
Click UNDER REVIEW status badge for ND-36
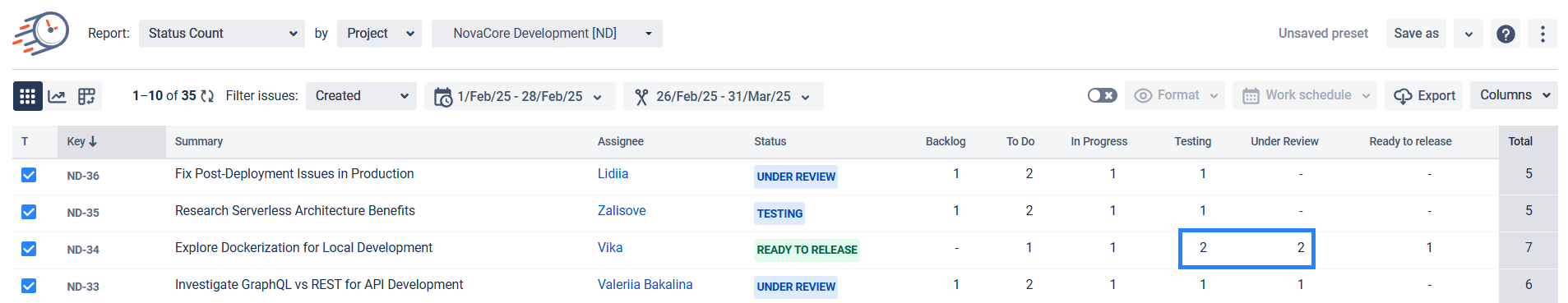[796, 177]
